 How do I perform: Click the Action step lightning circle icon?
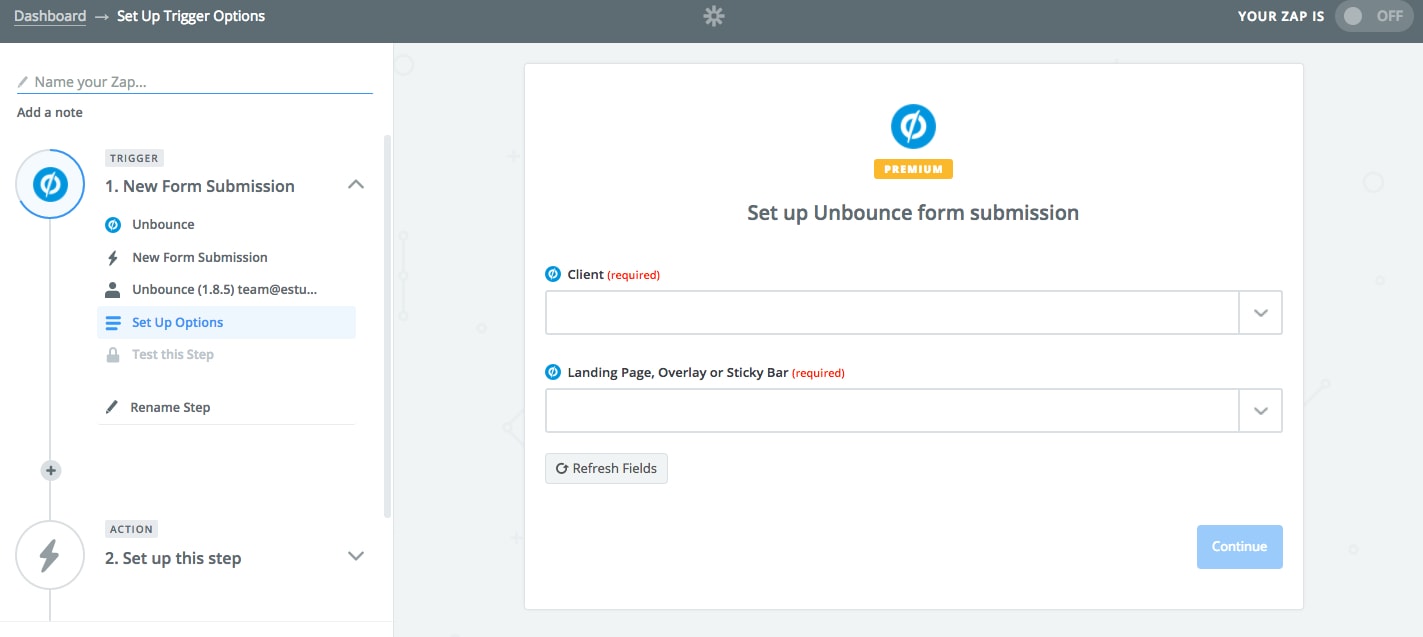[50, 555]
